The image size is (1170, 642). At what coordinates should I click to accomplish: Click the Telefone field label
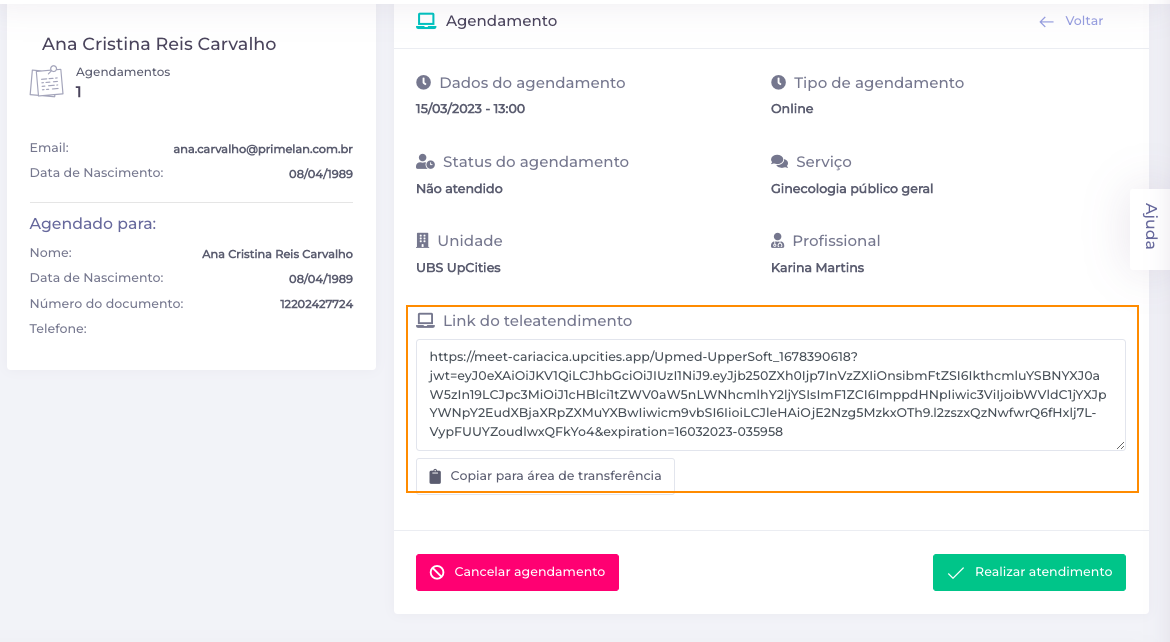(x=58, y=328)
